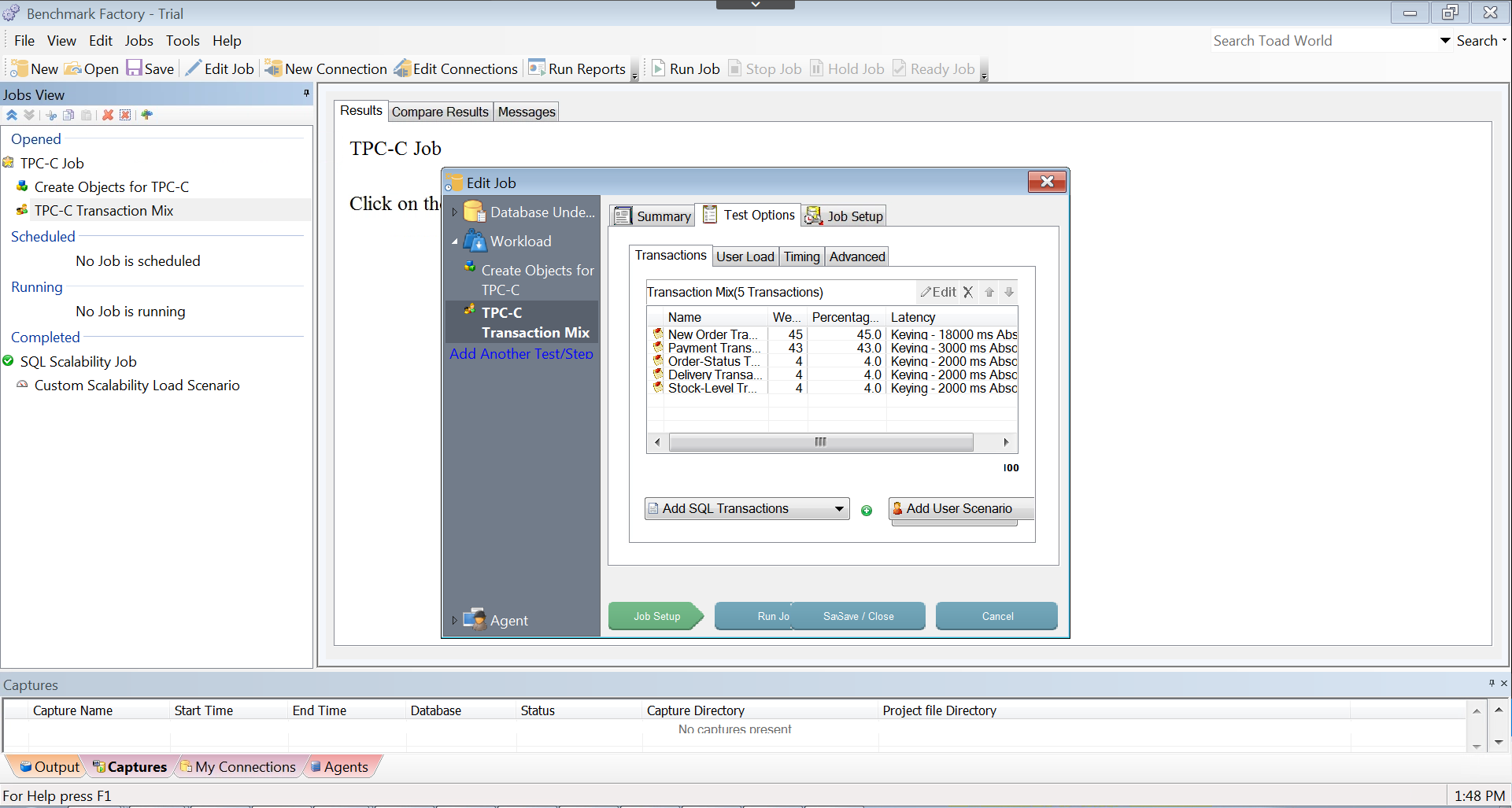This screenshot has width=1512, height=808.
Task: Expand the Database Under Test node
Action: click(x=454, y=212)
